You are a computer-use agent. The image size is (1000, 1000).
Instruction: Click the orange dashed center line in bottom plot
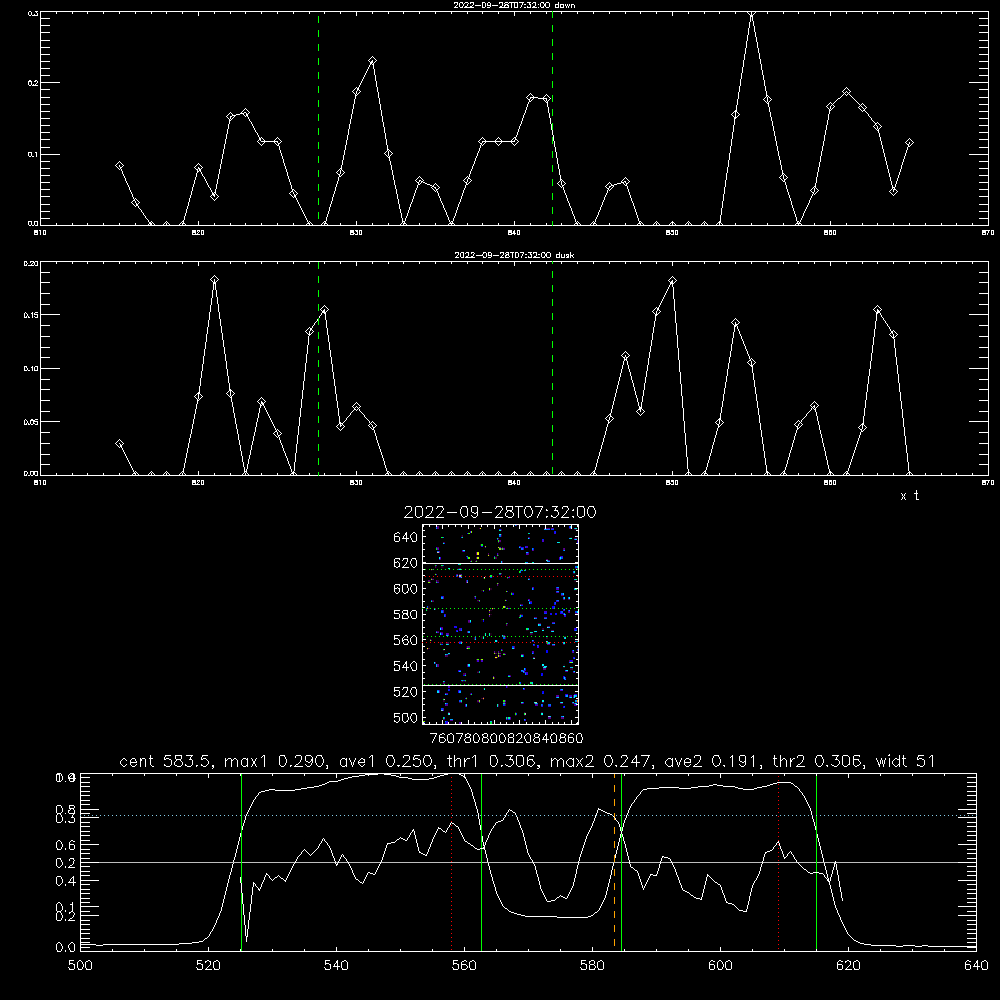pos(615,861)
